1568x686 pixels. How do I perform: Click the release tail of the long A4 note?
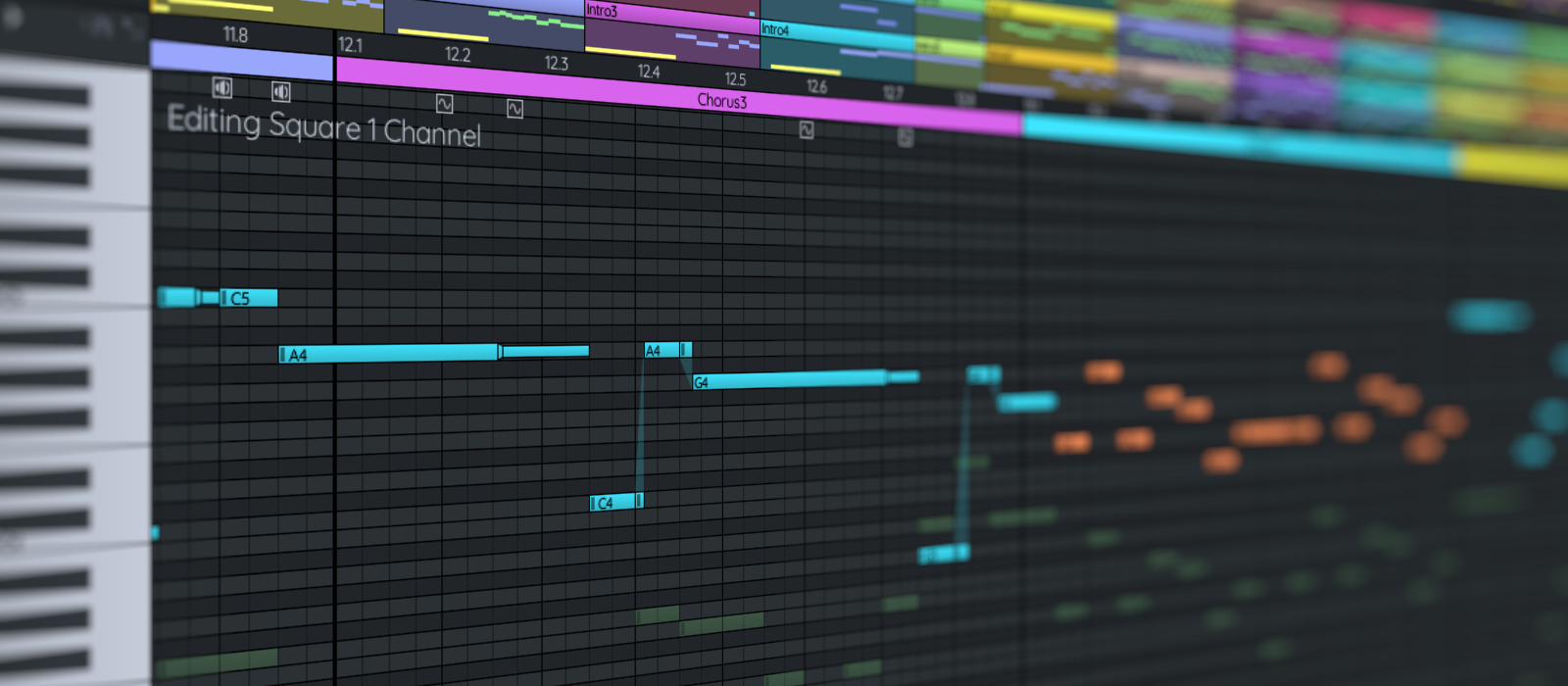point(545,351)
